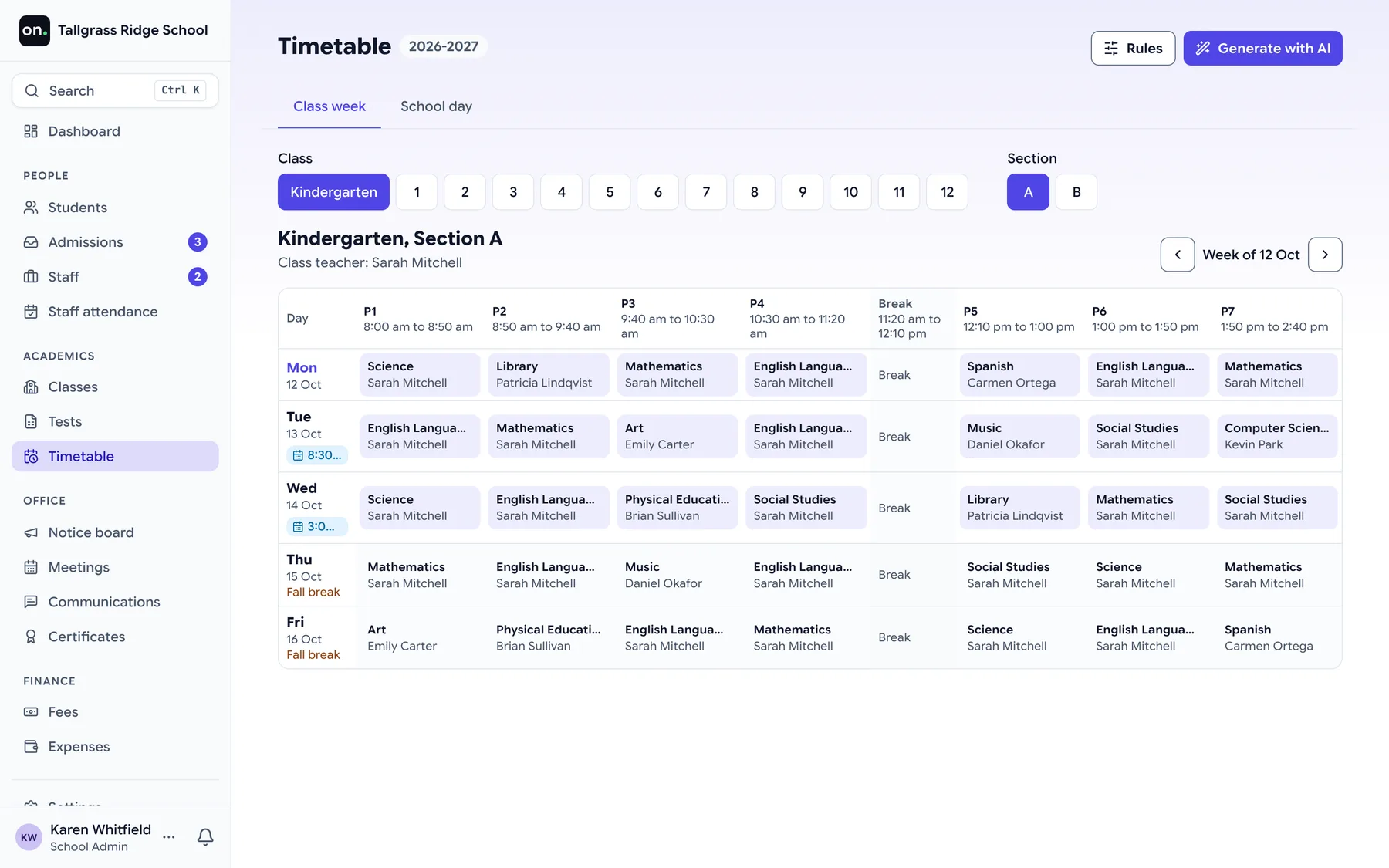Click Karen Whitfield profile name

point(100,829)
